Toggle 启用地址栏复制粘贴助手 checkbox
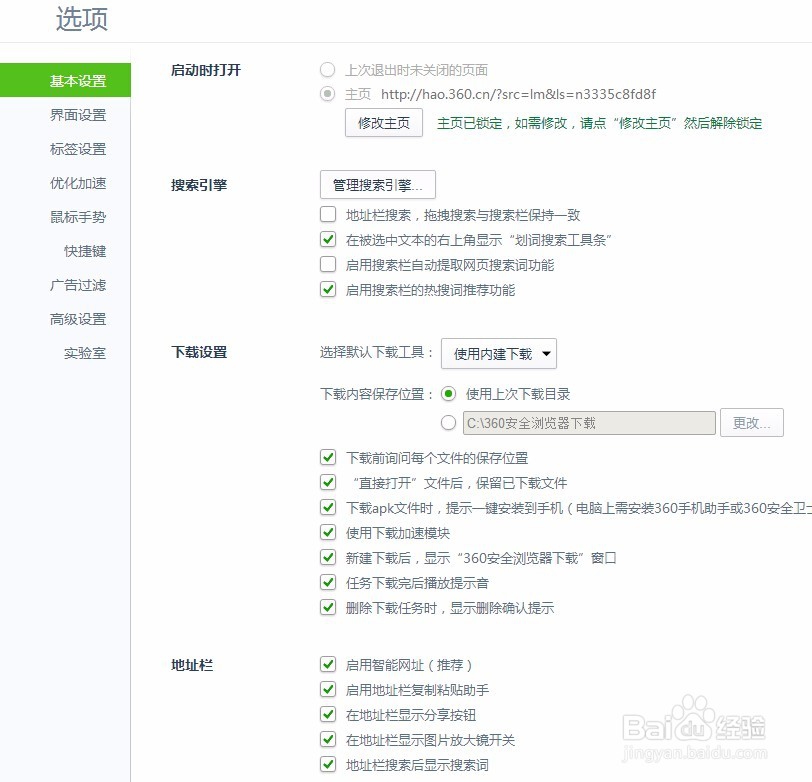 (x=328, y=689)
